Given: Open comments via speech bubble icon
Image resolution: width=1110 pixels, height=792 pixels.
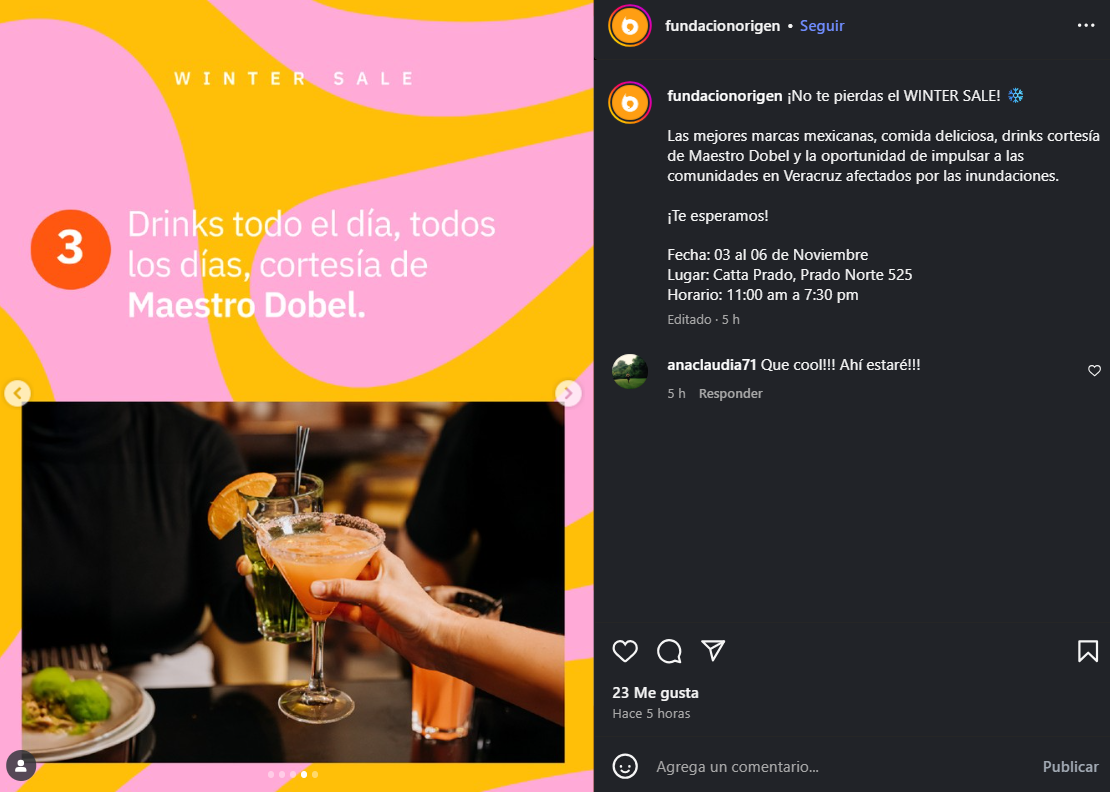Looking at the screenshot, I should pos(669,650).
